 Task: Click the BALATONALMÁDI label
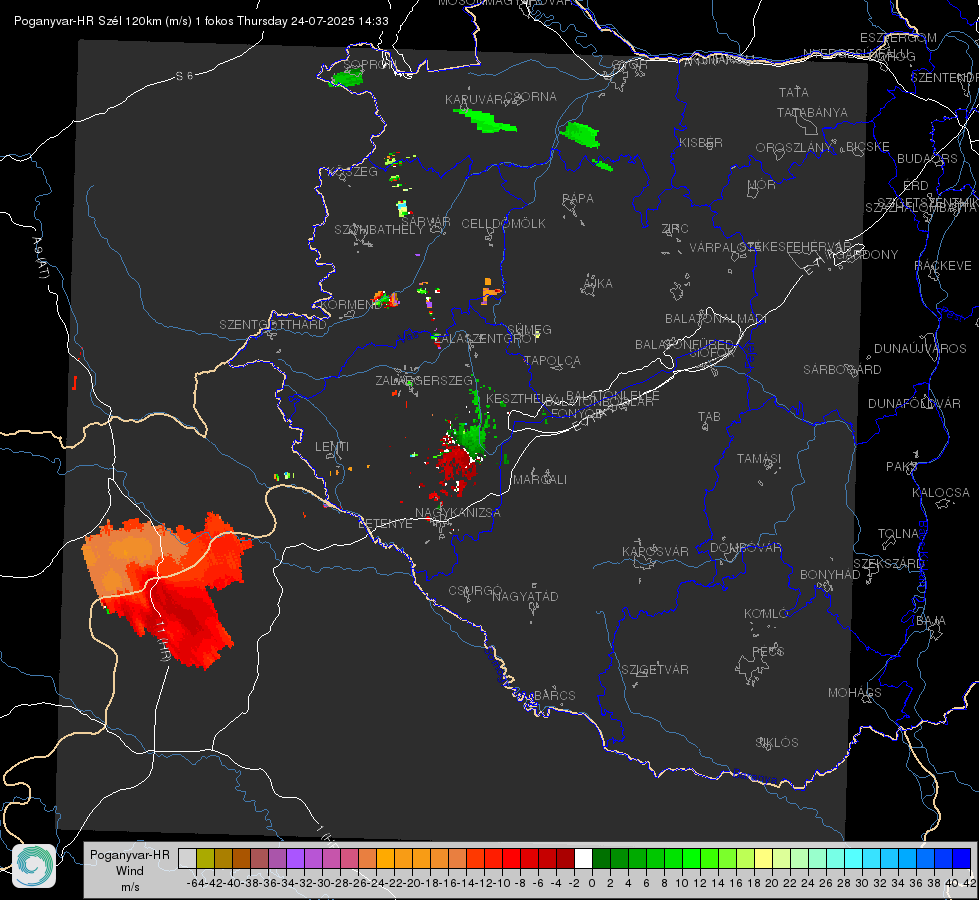[x=716, y=319]
